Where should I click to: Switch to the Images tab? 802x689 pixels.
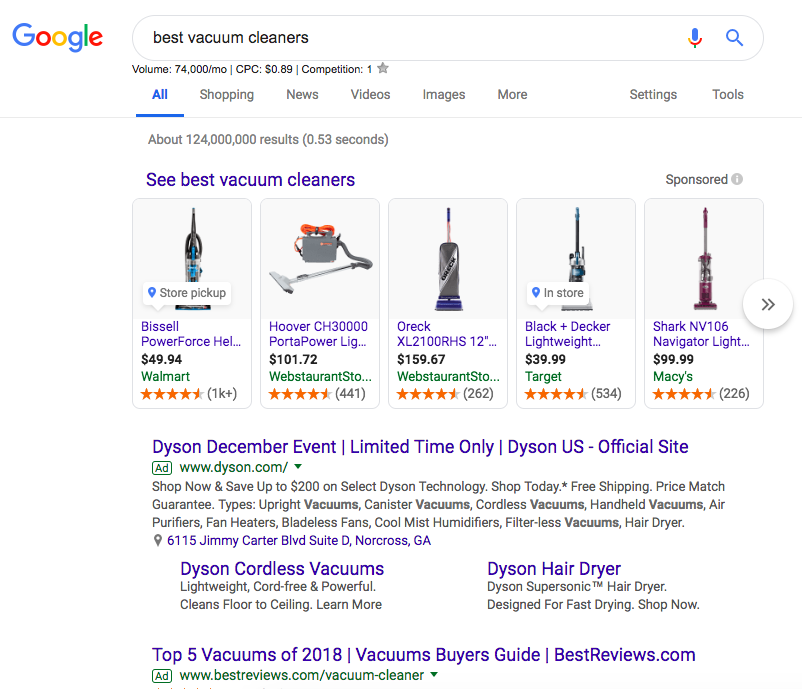(x=443, y=95)
